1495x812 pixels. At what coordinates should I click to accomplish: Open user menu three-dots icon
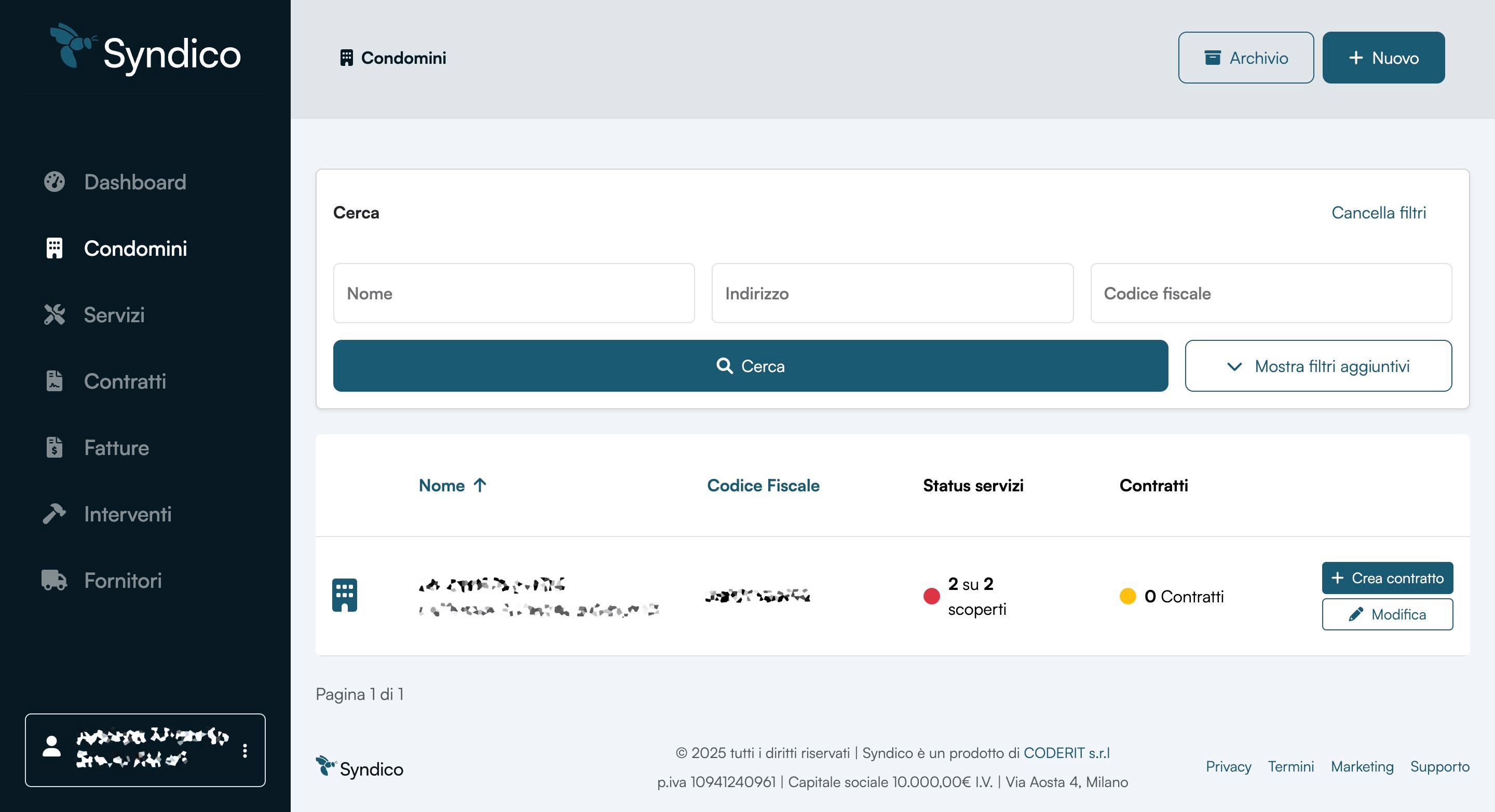[245, 751]
